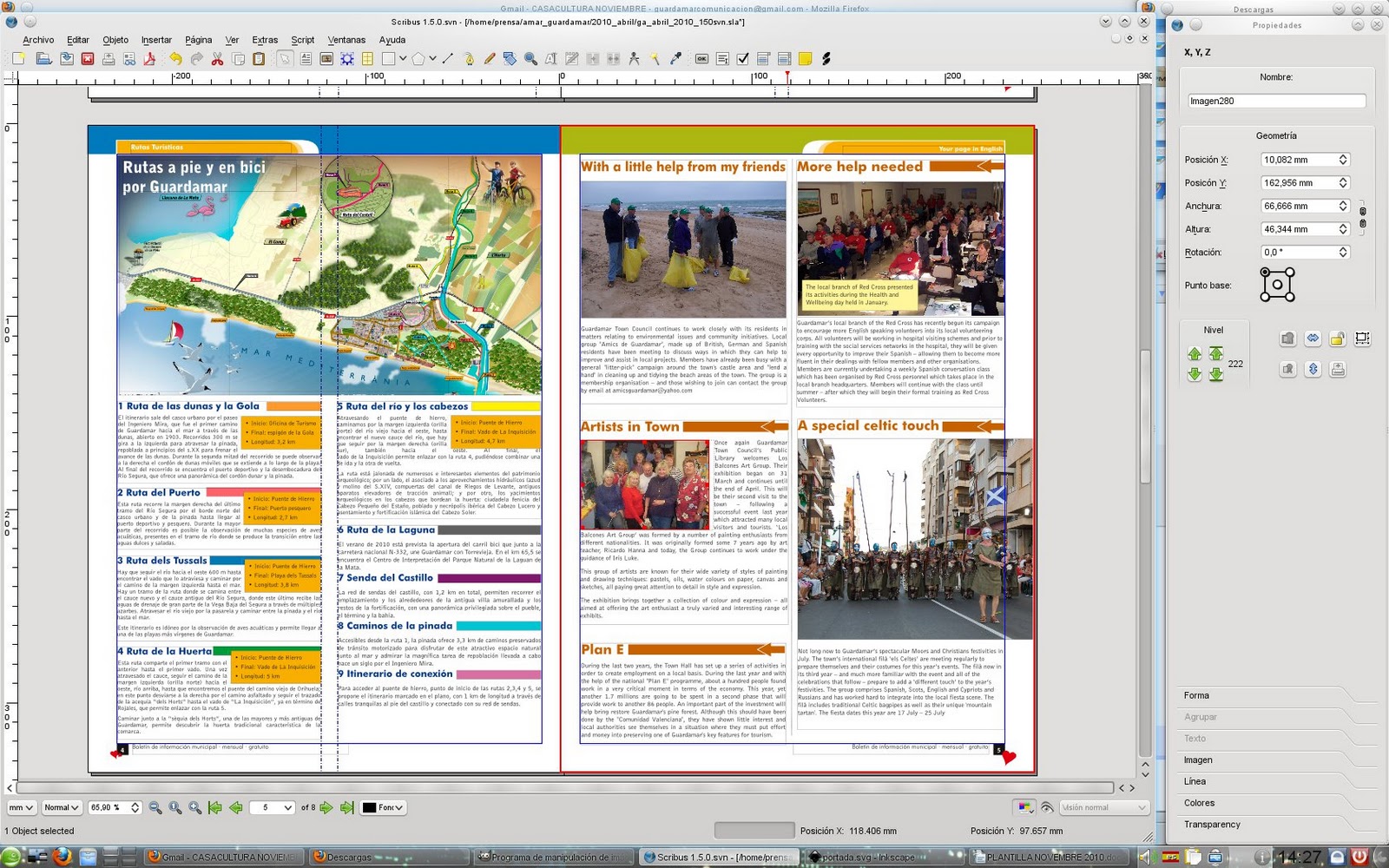Click the Export as PDF icon
Image resolution: width=1389 pixels, height=868 pixels.
tap(150, 59)
